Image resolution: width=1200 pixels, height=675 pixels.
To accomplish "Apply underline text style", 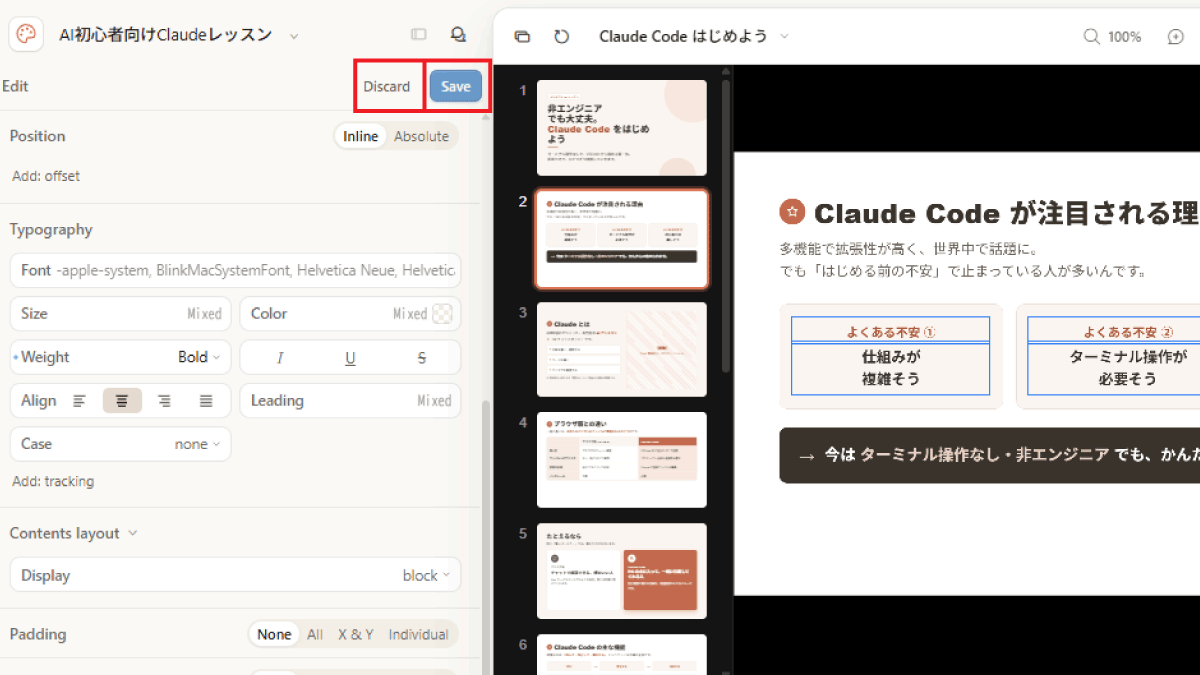I will [350, 358].
